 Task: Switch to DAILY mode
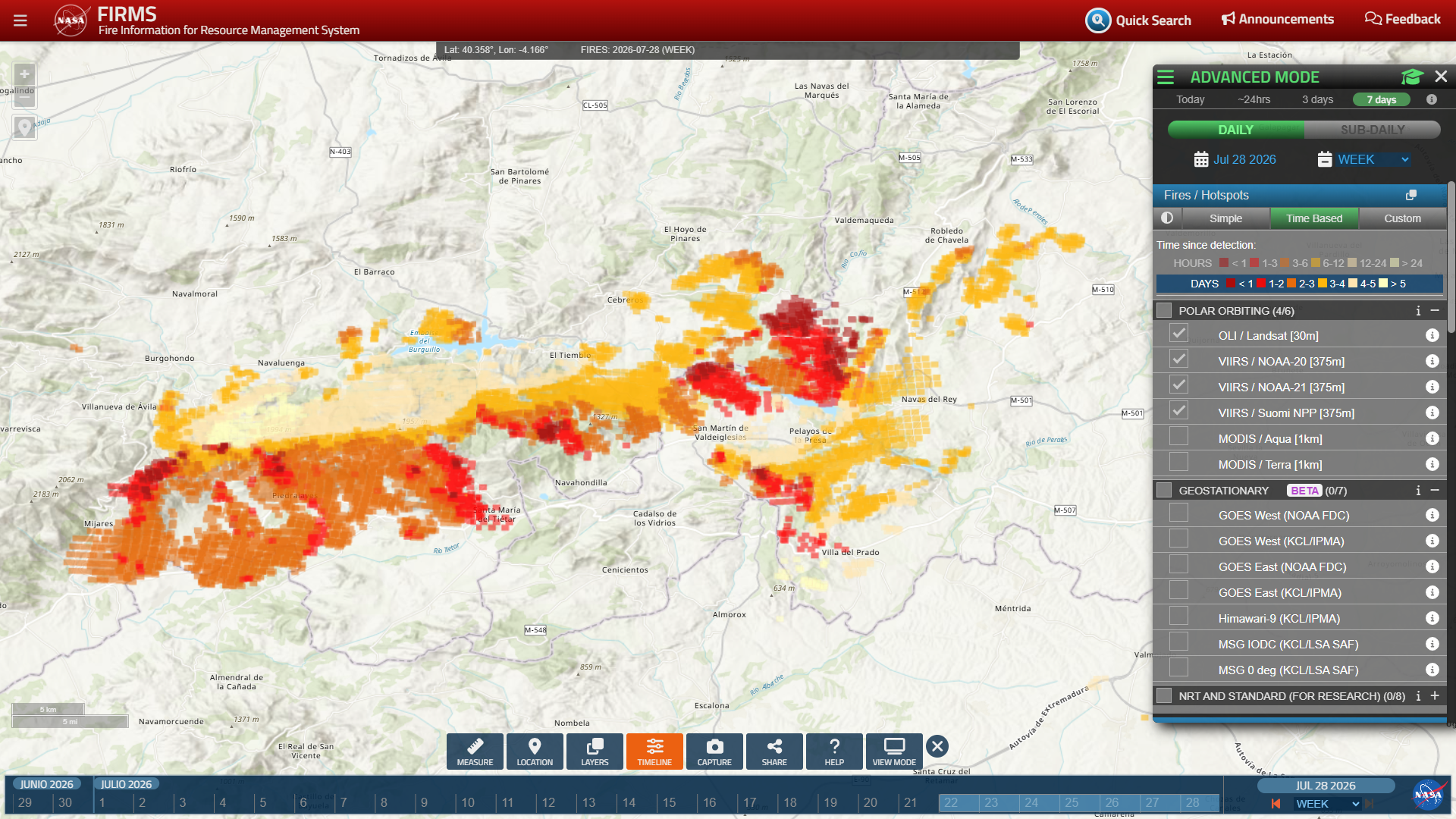click(x=1236, y=130)
